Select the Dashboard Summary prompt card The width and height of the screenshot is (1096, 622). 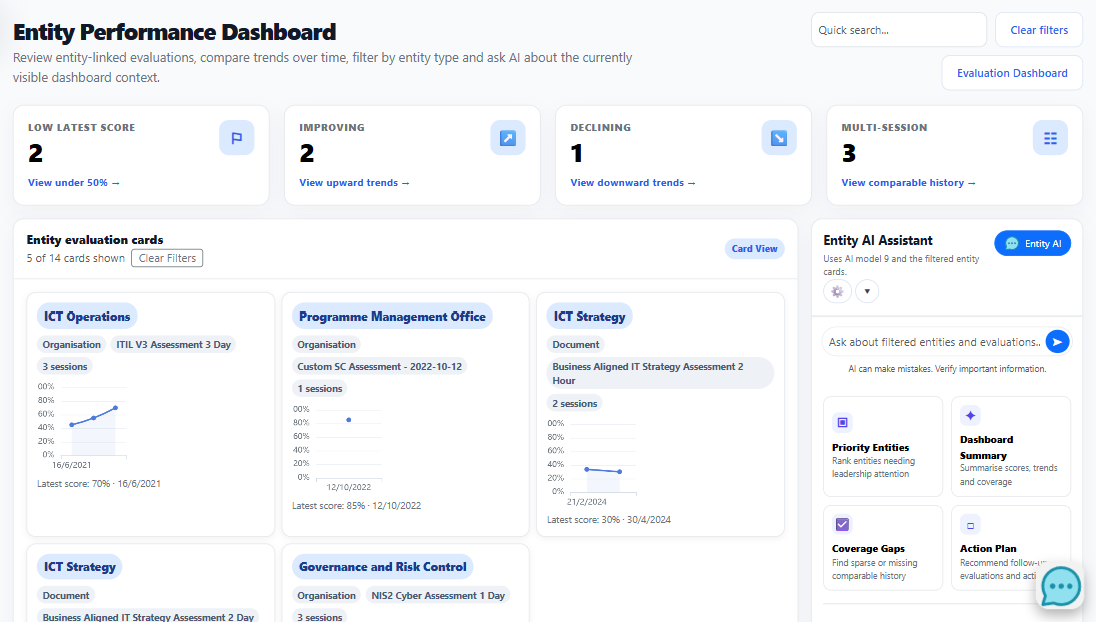[x=1011, y=447]
